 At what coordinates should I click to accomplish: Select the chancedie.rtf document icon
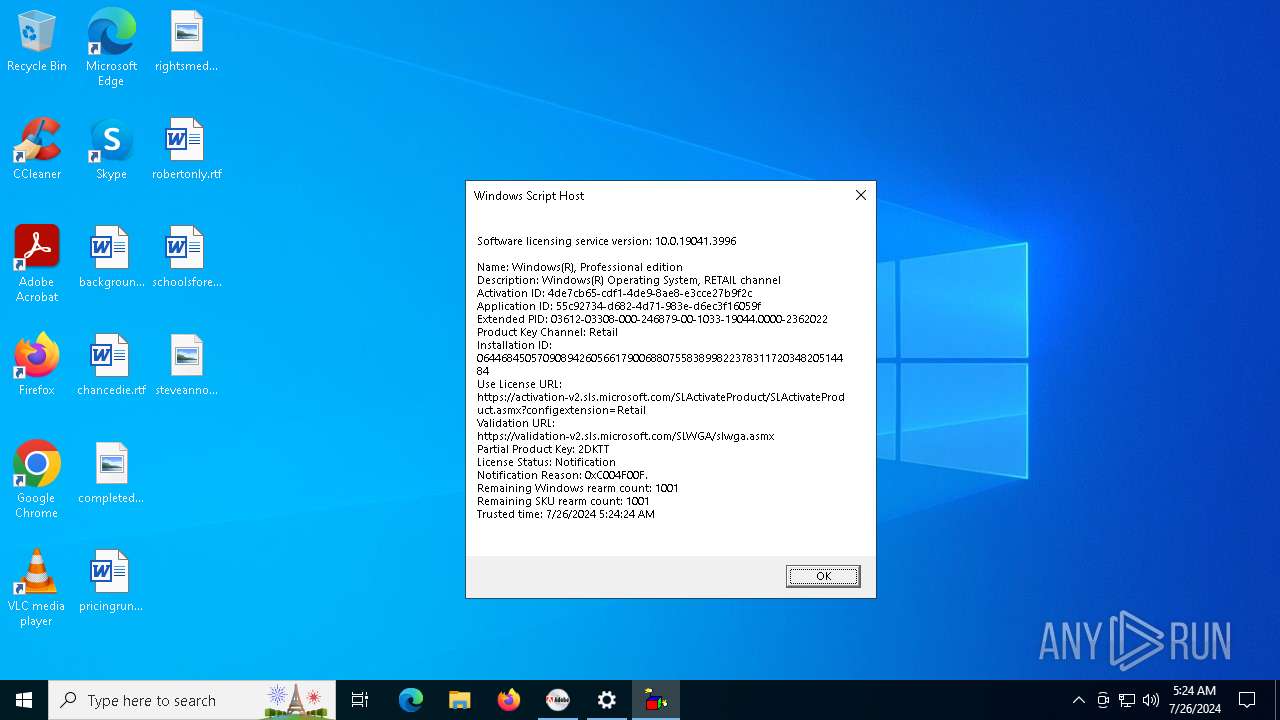pyautogui.click(x=111, y=366)
